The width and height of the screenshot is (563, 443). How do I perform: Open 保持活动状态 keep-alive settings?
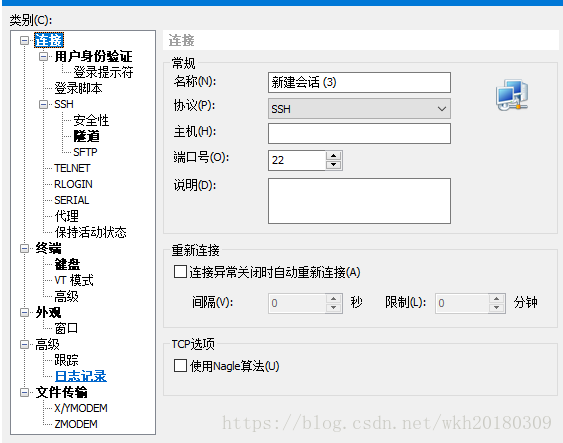point(90,232)
